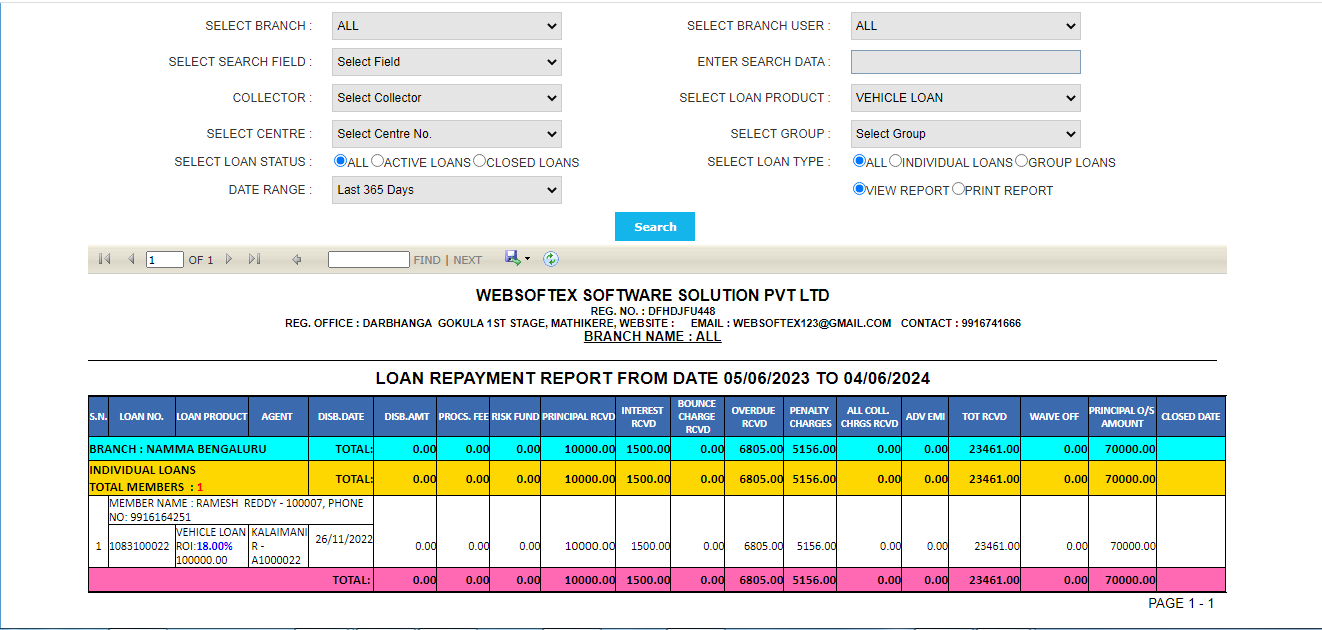Image resolution: width=1322 pixels, height=630 pixels.
Task: Click FIND in report toolbar
Action: [x=427, y=260]
